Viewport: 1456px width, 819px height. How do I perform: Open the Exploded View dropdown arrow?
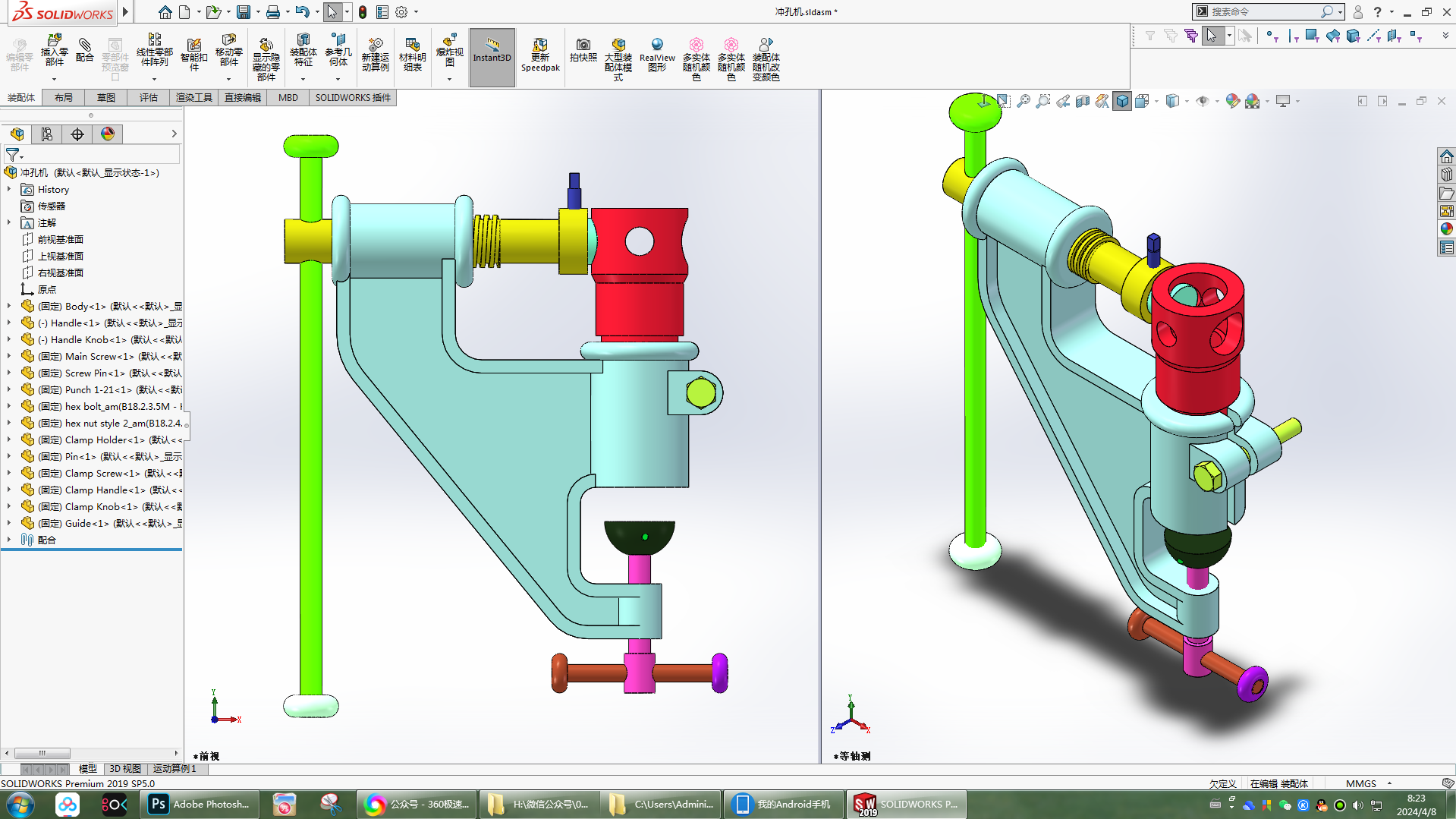449,79
